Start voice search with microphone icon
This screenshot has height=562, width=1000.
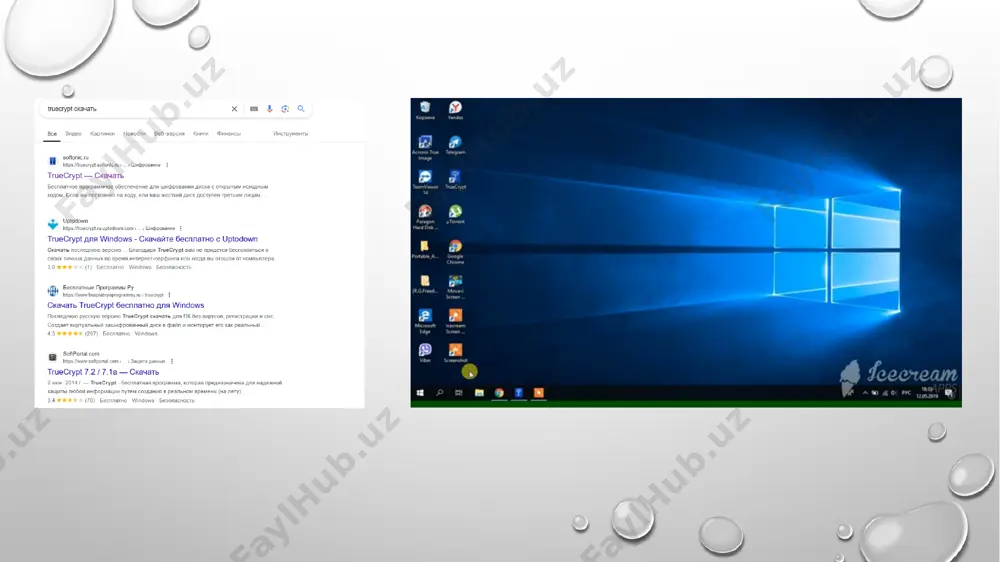pos(269,109)
